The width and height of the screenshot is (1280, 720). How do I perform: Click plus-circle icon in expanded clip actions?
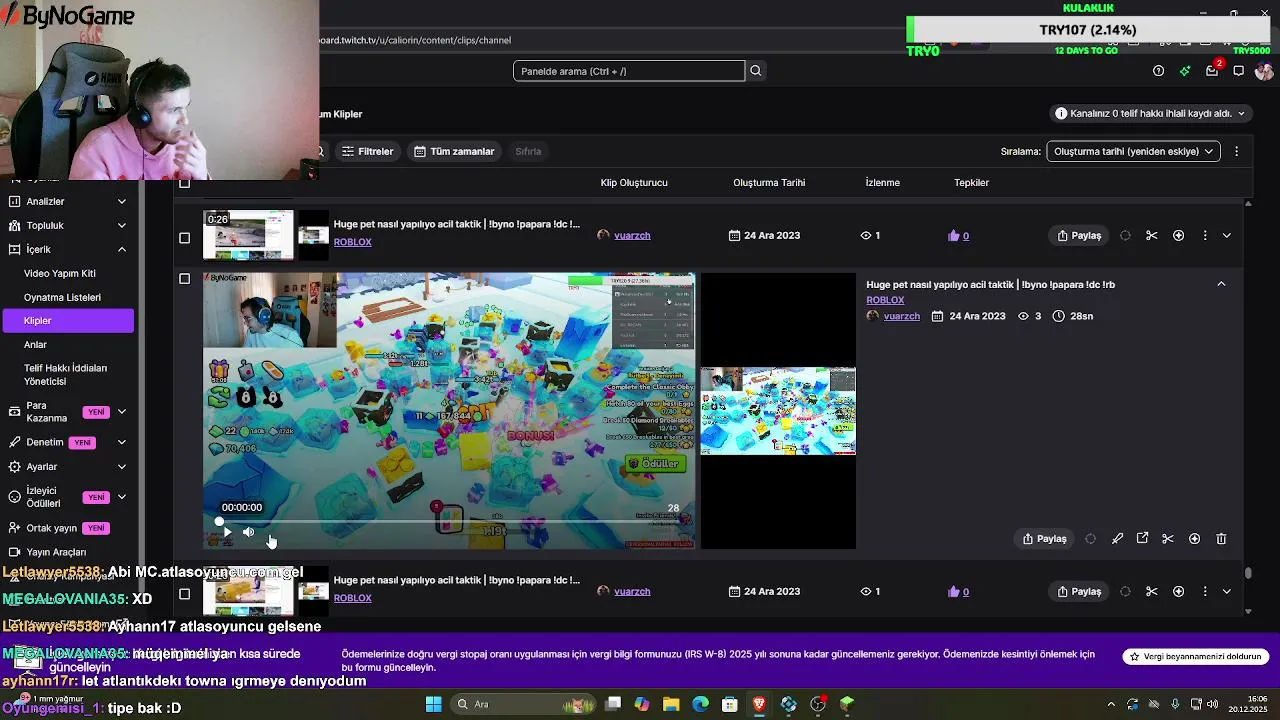(x=1194, y=539)
